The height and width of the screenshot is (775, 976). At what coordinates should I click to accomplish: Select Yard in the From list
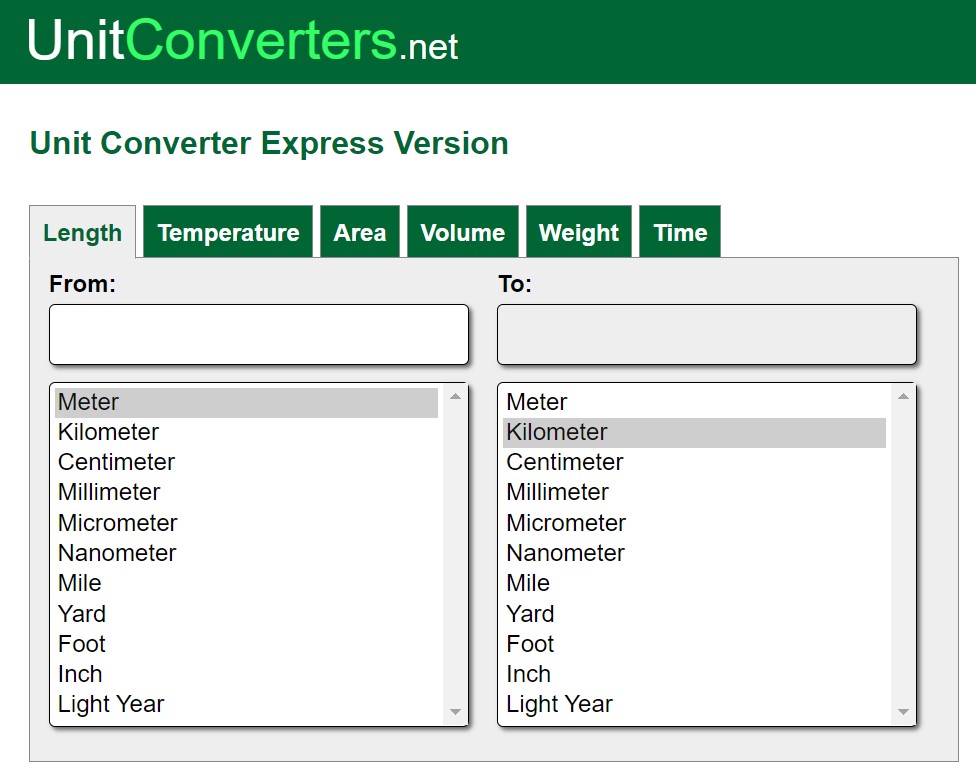pyautogui.click(x=246, y=614)
